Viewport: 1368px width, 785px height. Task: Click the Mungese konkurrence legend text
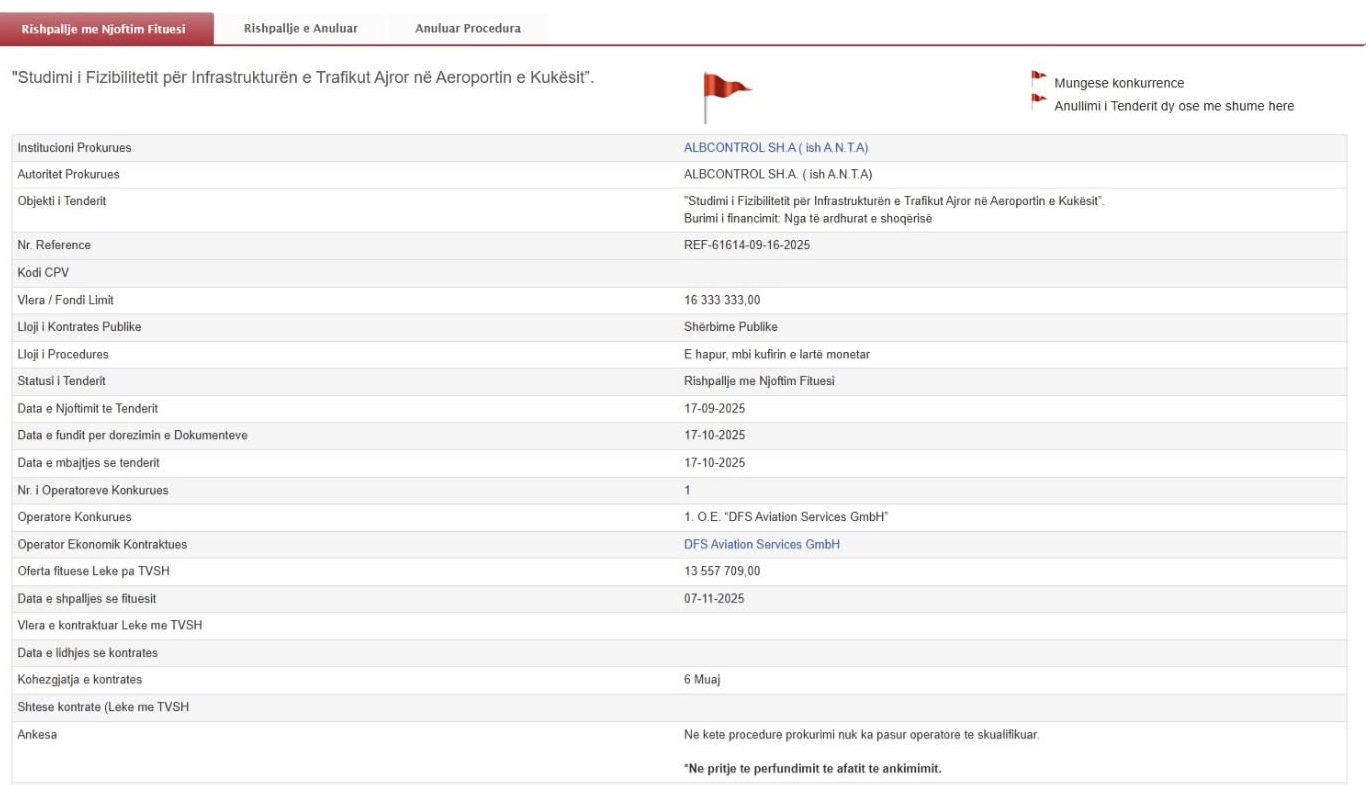1118,84
